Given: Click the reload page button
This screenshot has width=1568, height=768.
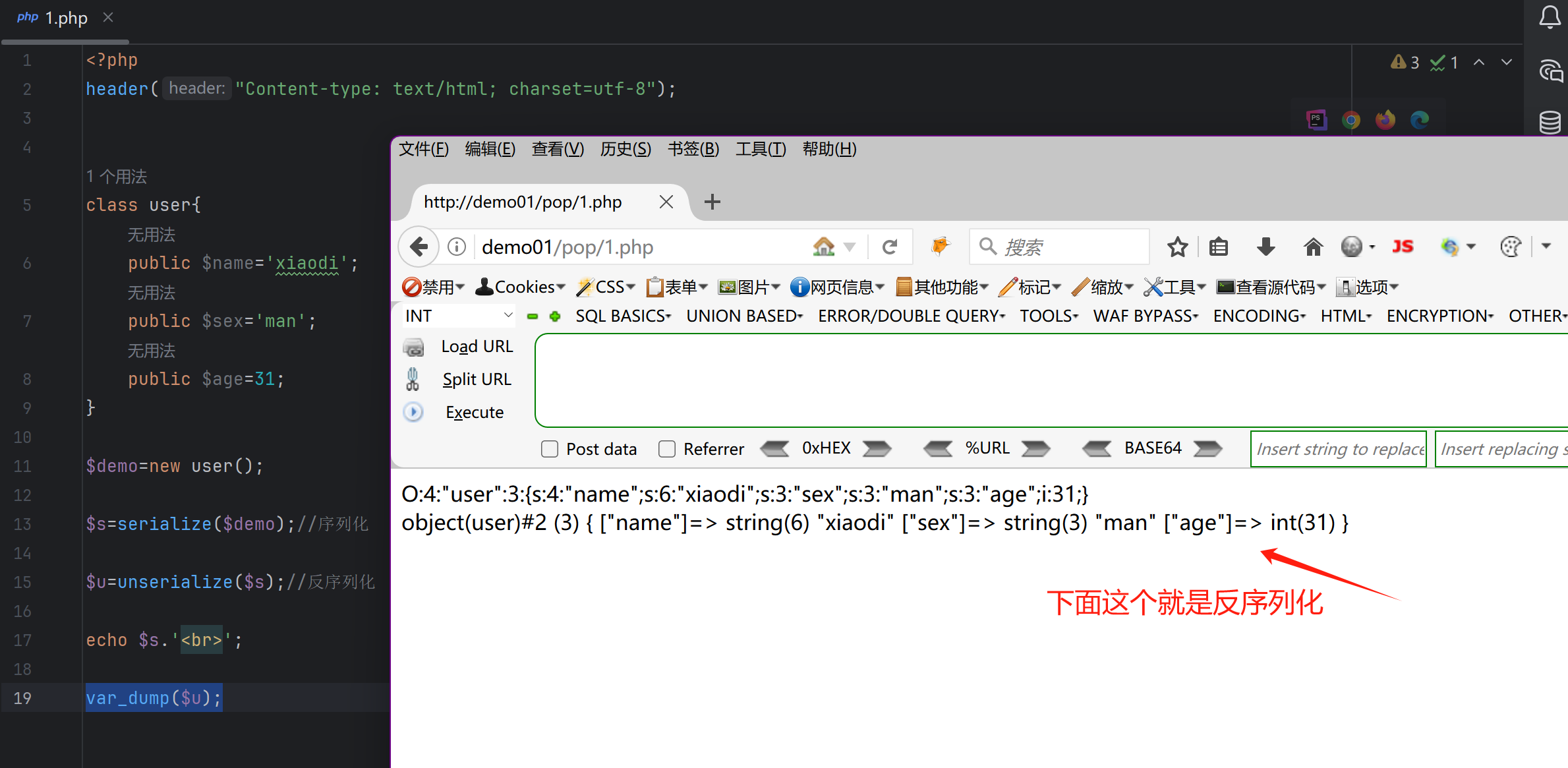Looking at the screenshot, I should pyautogui.click(x=890, y=246).
